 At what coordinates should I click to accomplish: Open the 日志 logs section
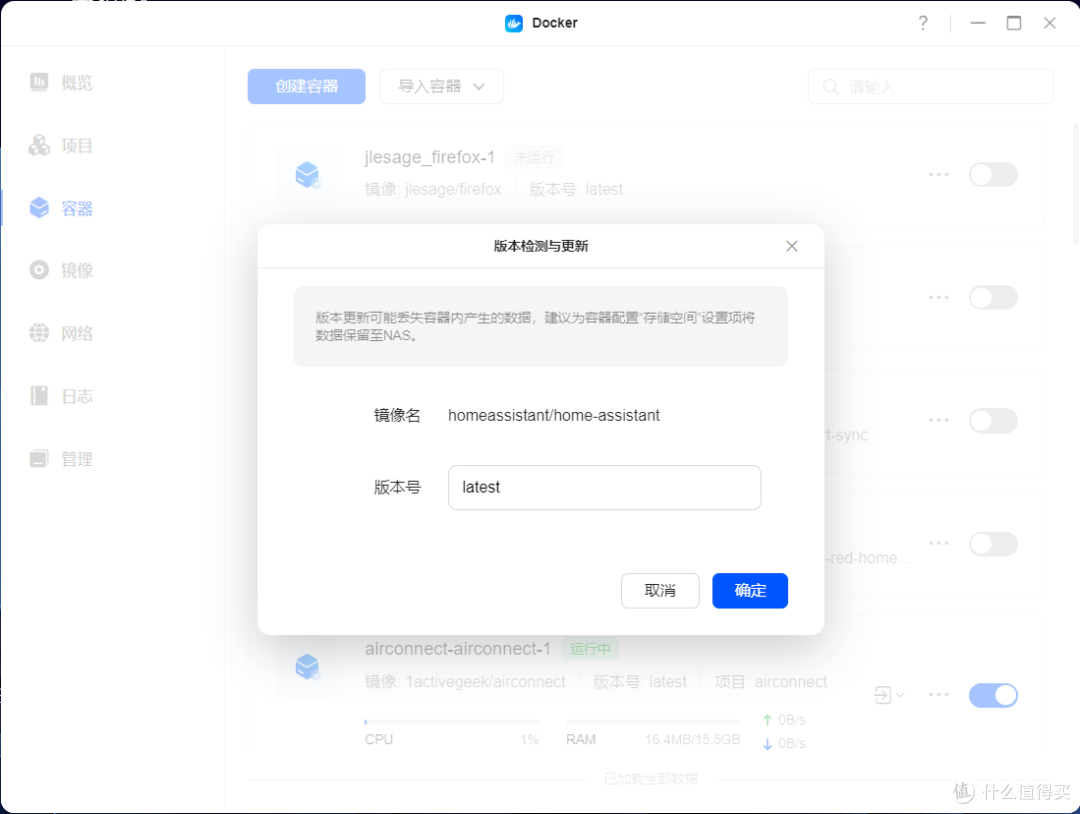61,396
